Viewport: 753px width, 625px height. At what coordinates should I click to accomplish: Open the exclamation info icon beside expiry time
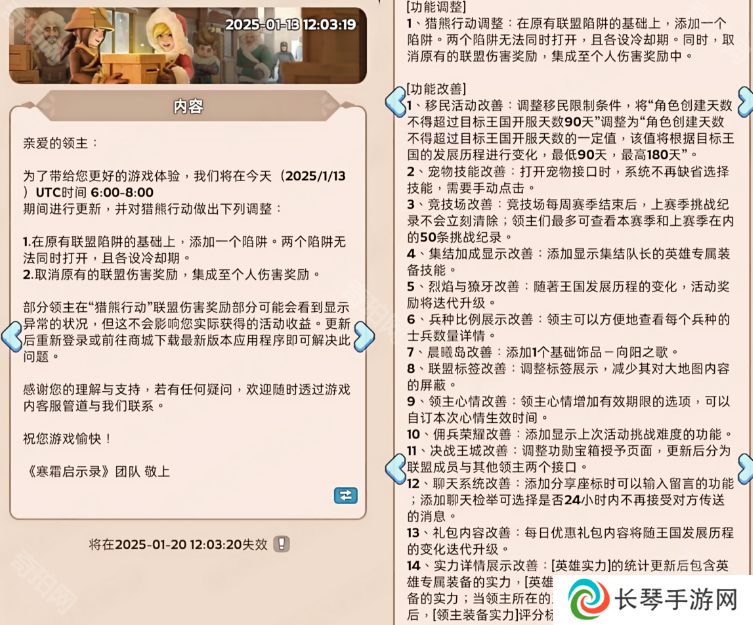(281, 544)
